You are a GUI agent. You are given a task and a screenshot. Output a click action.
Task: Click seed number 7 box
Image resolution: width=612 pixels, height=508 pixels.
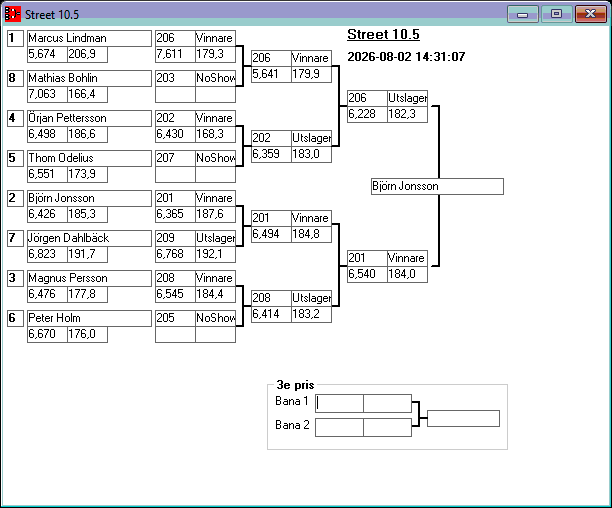coord(15,238)
